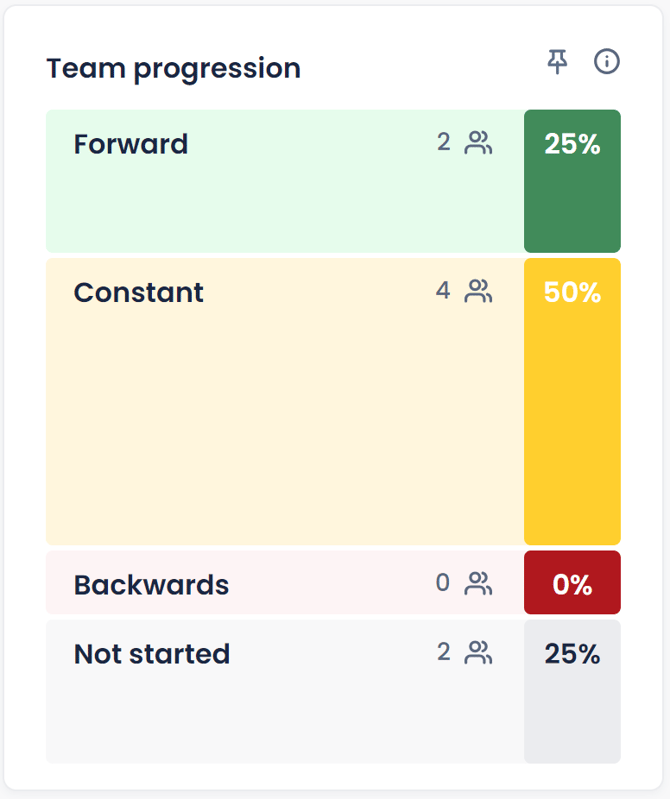Click the people icon in Backwards row
Screen dimensions: 670x799
click(478, 583)
